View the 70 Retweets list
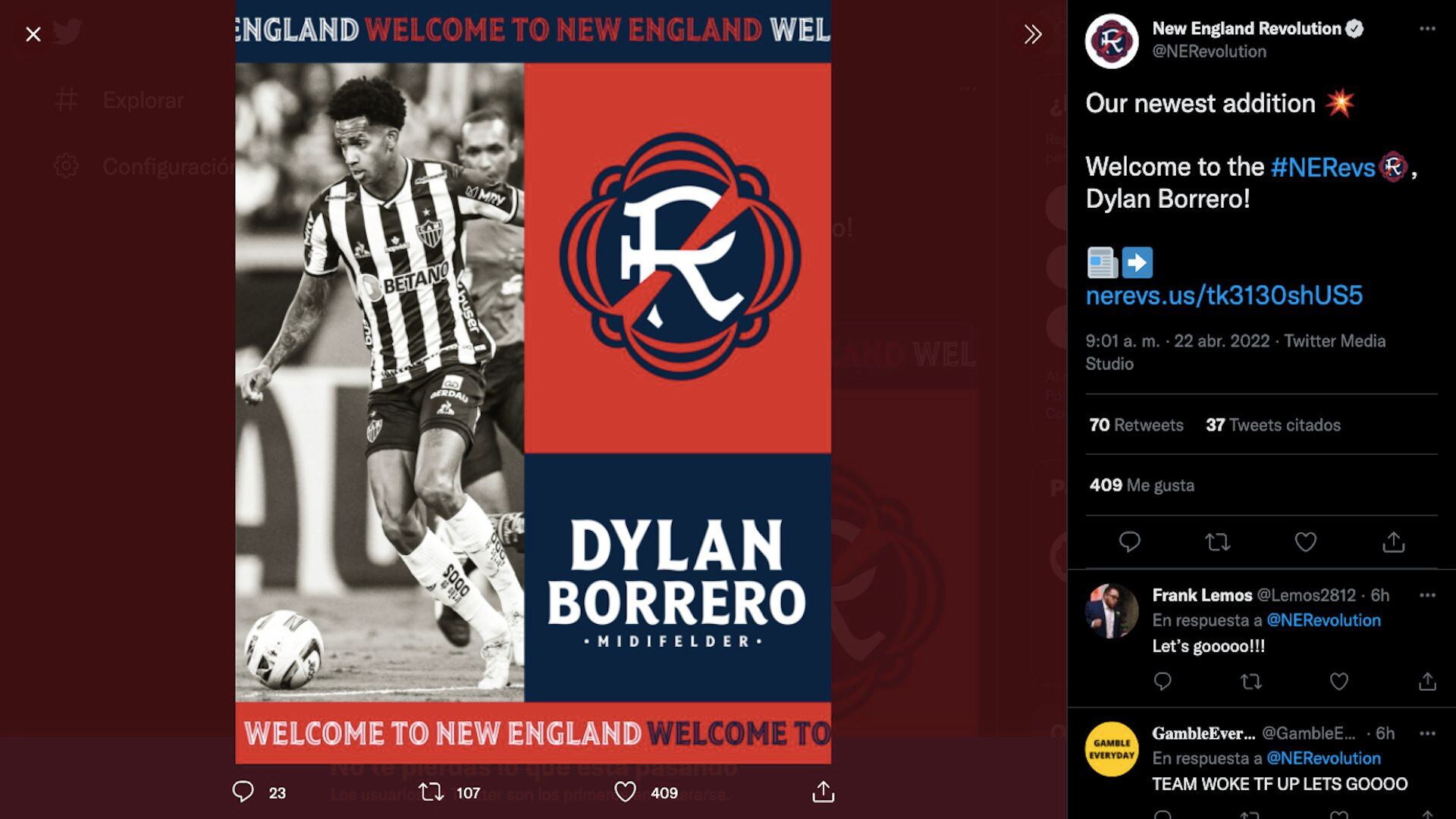Viewport: 1456px width, 819px height. click(1136, 425)
